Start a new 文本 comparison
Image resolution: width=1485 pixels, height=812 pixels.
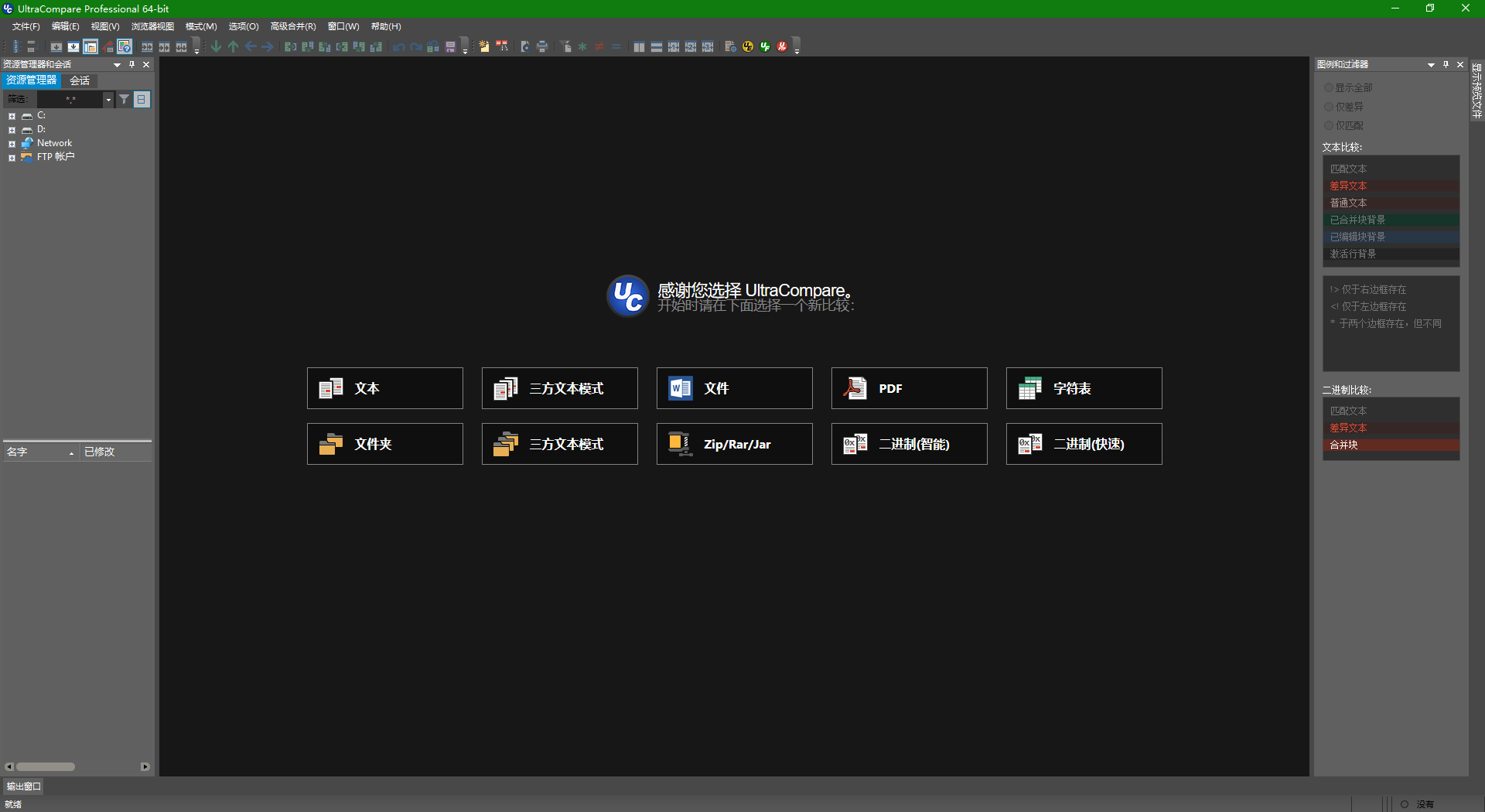[x=385, y=388]
